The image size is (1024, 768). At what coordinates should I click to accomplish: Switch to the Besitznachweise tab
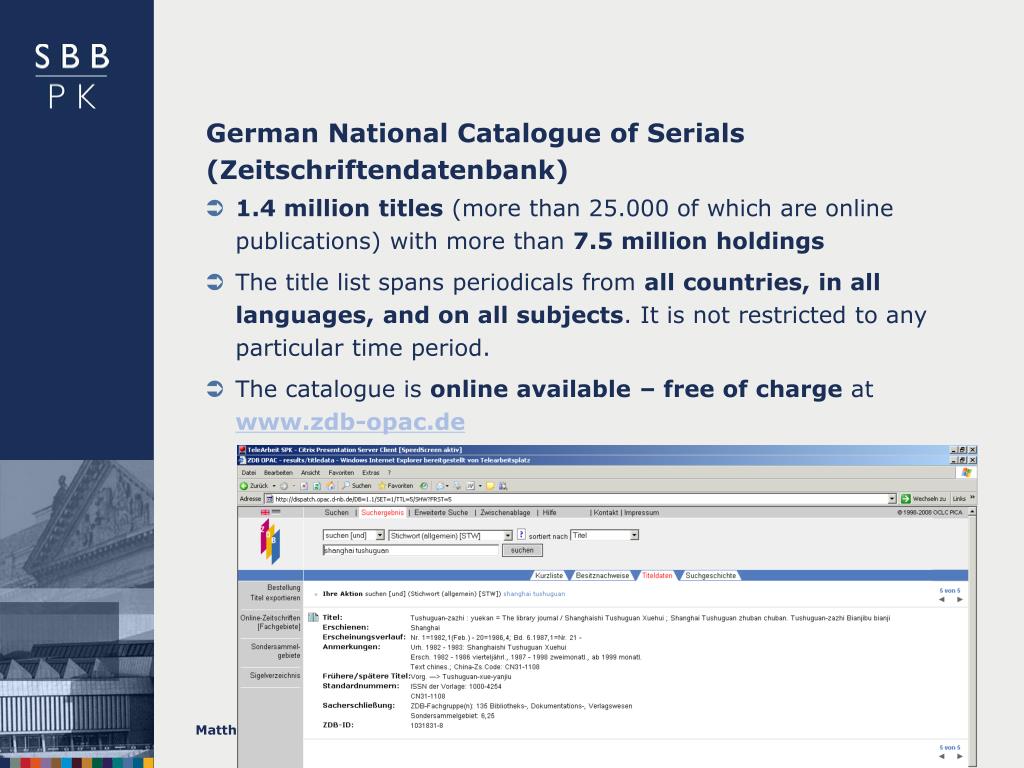point(602,575)
